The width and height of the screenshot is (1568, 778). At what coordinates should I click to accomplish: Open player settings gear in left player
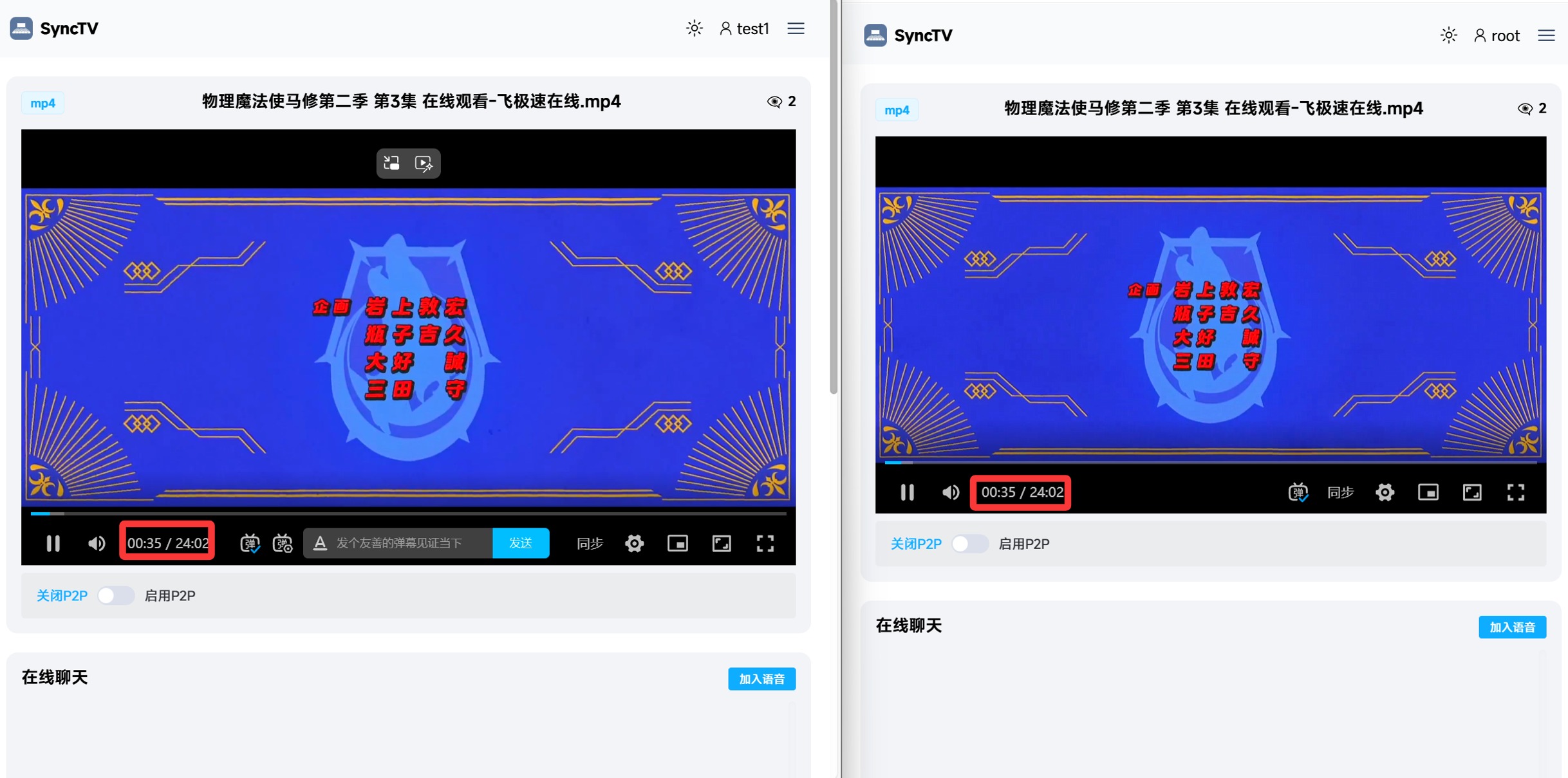click(x=634, y=543)
